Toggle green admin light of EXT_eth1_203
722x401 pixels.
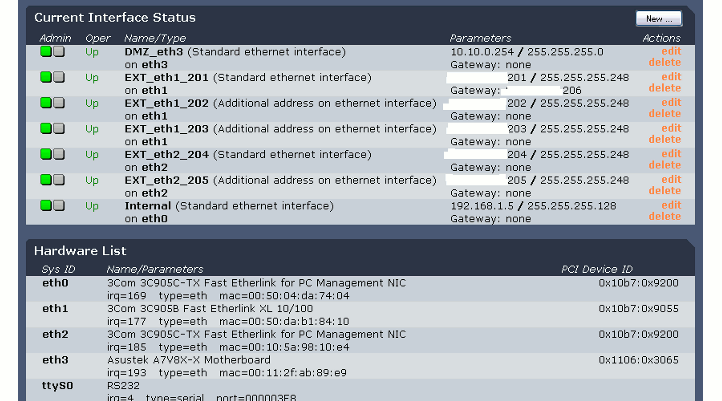46,129
